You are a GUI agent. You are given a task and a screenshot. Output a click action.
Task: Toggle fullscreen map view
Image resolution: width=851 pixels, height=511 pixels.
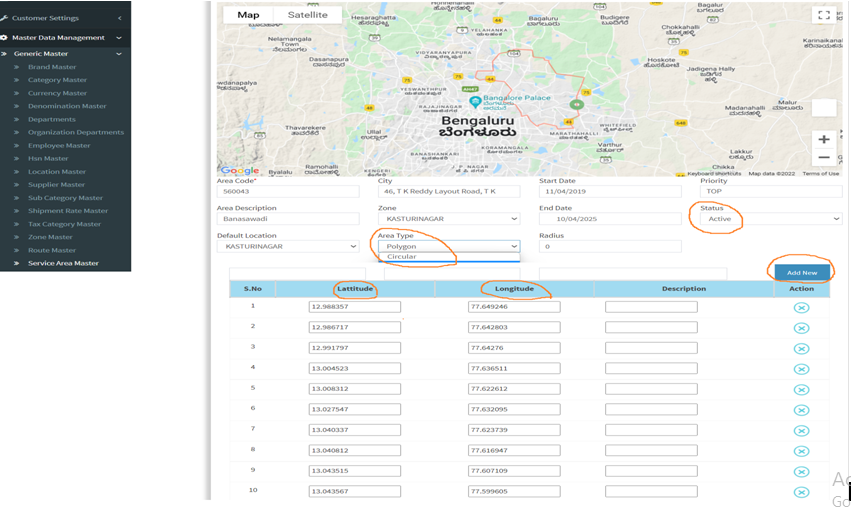(x=824, y=15)
